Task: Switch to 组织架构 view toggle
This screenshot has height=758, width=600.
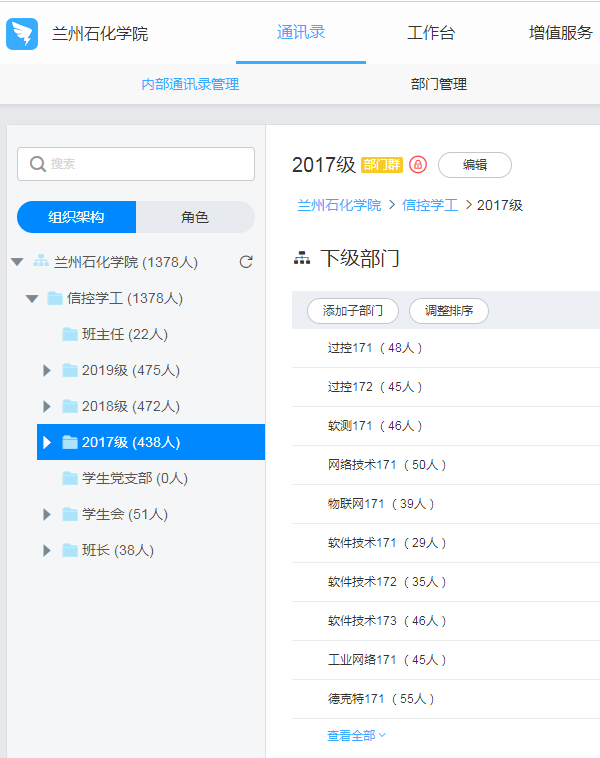Action: 77,217
